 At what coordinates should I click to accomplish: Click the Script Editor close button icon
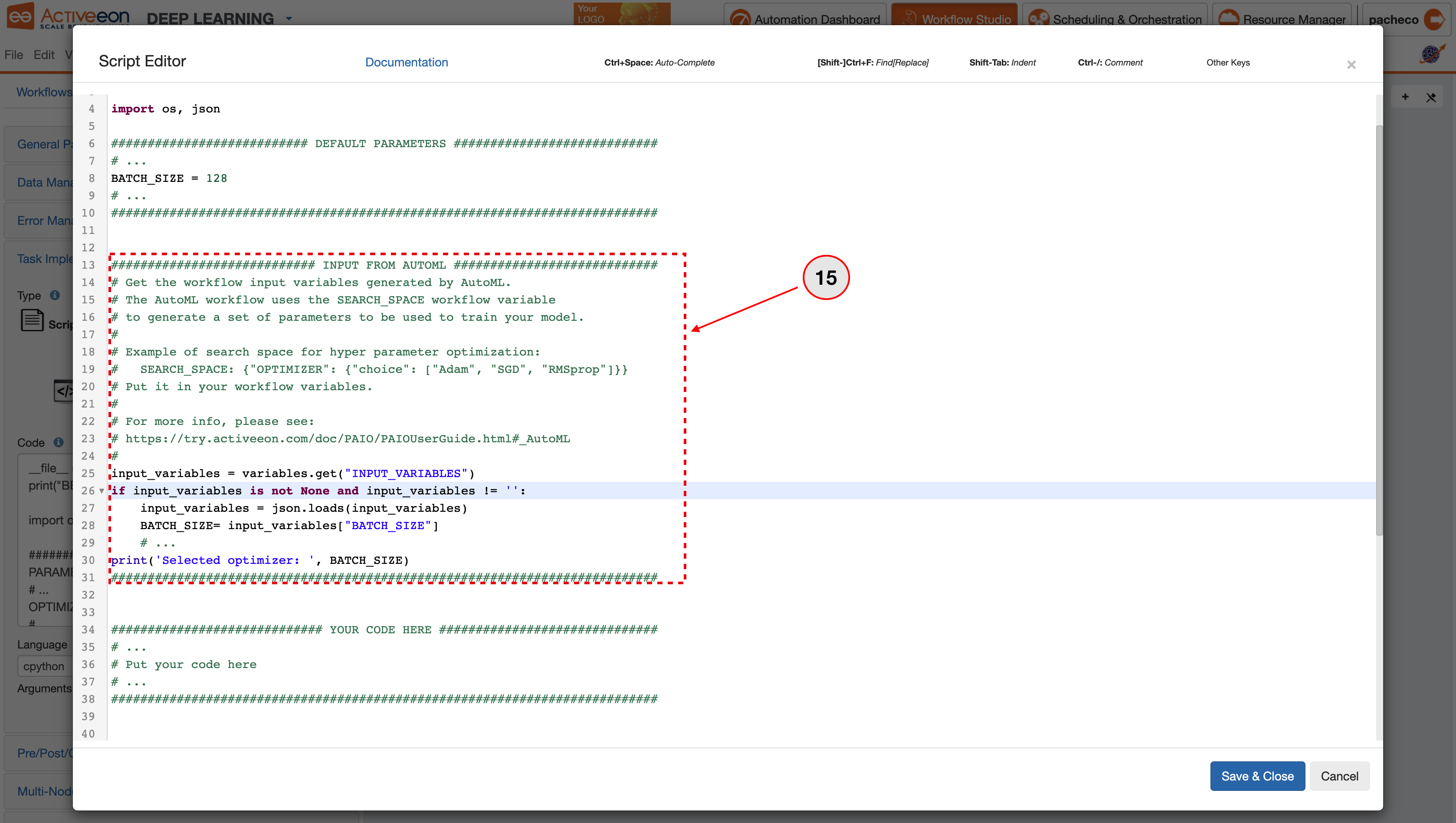coord(1352,64)
